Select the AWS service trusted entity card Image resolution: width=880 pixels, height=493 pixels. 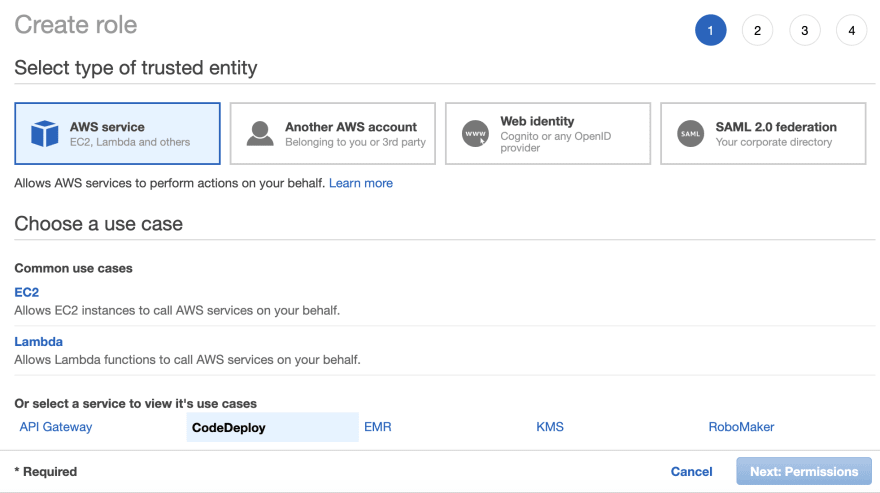coord(117,134)
